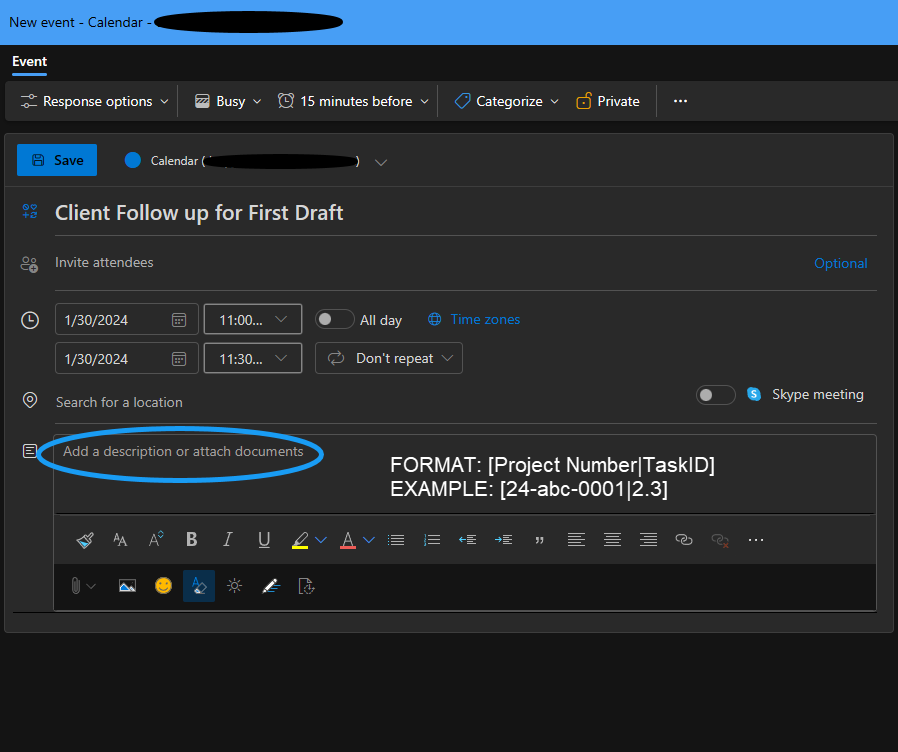Click the end date 1/30/2024 field
Screen dimensions: 898x752
(x=127, y=358)
